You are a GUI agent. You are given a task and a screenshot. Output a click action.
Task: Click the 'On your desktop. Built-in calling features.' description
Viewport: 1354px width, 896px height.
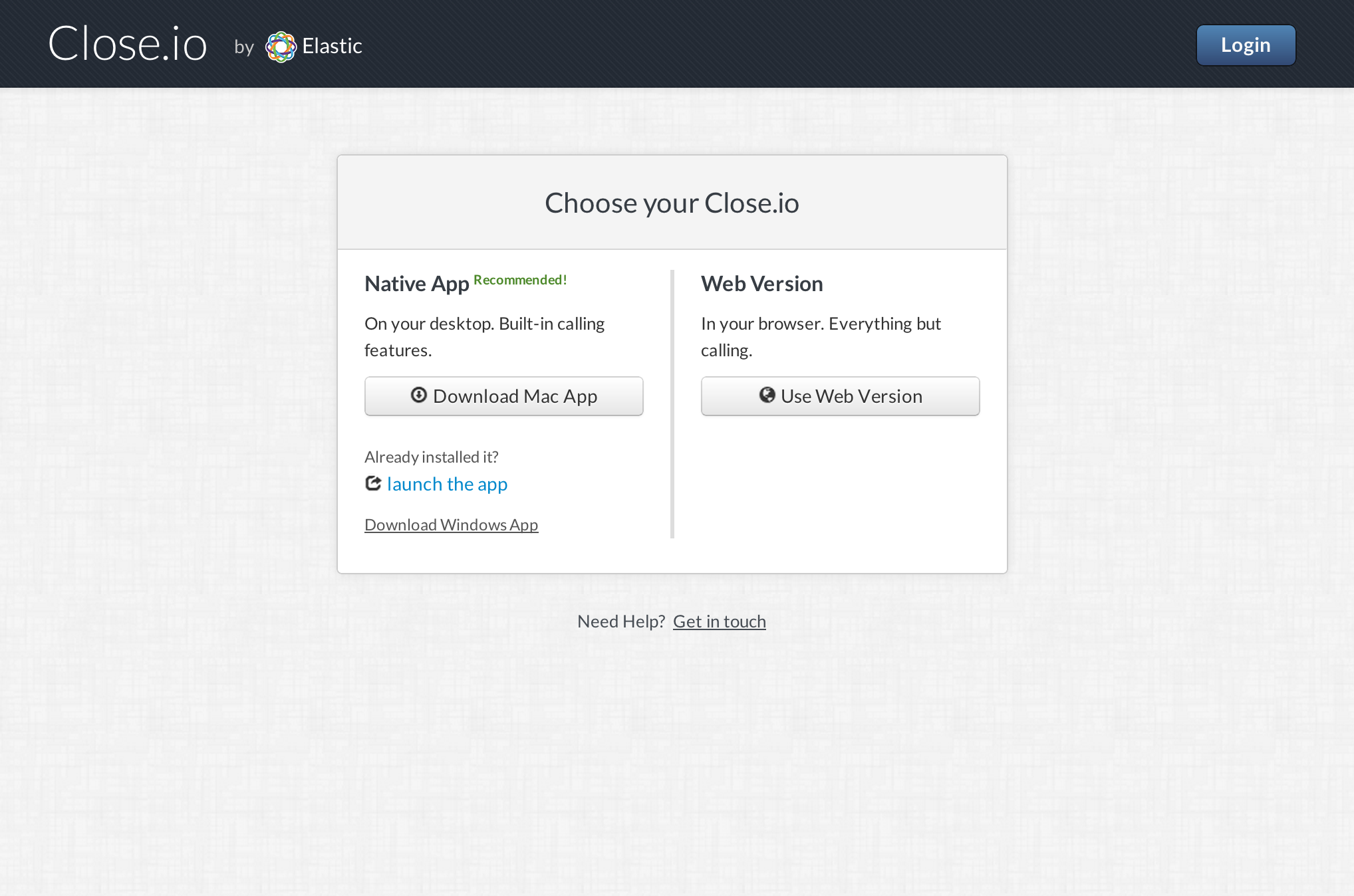coord(484,337)
